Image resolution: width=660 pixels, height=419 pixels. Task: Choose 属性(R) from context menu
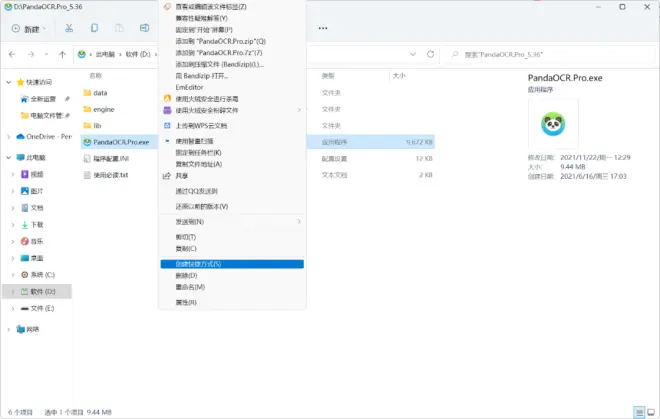point(232,302)
